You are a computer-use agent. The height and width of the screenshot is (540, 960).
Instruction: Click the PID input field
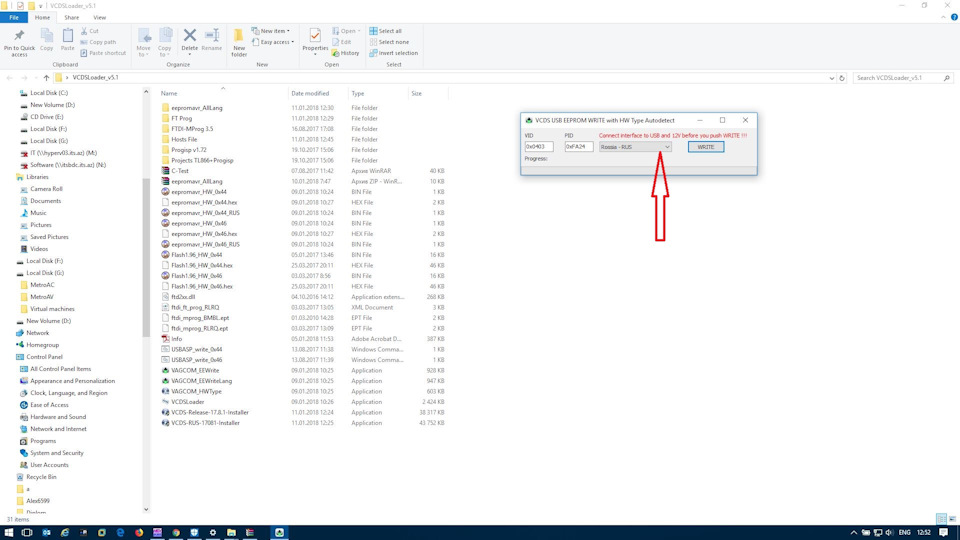(x=579, y=147)
